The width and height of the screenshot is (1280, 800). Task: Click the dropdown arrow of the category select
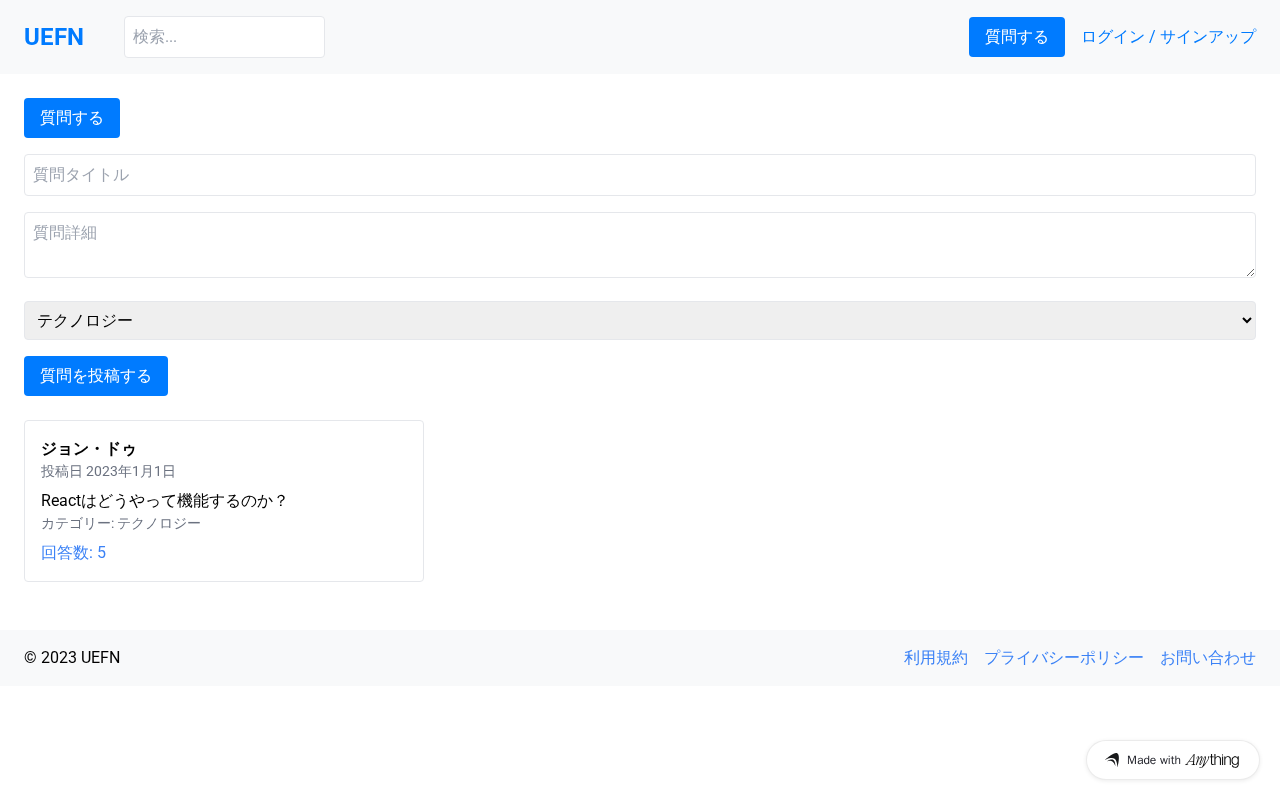1246,320
